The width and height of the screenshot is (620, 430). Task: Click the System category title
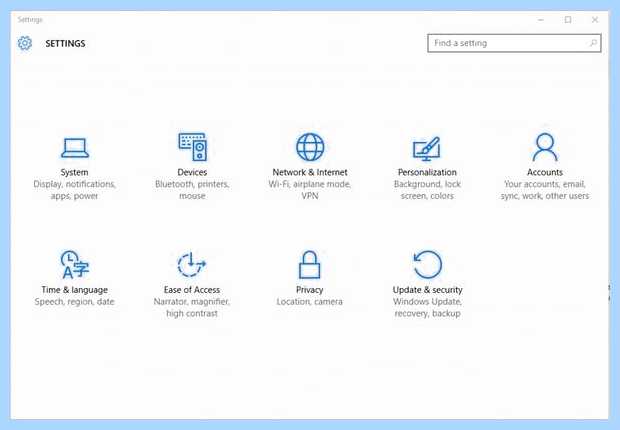point(74,172)
